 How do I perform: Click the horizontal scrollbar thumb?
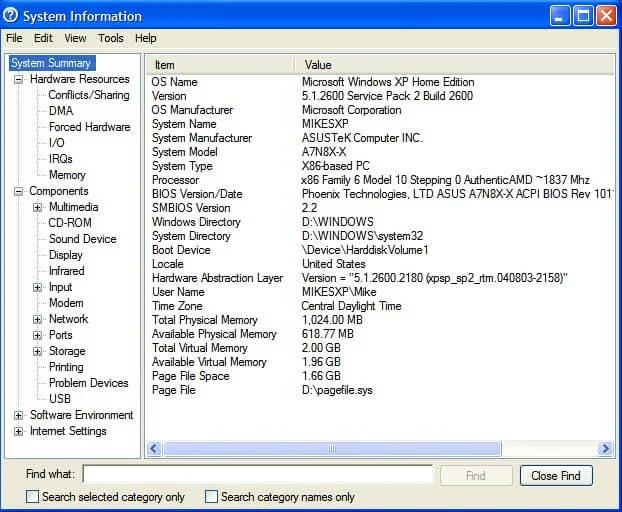click(x=332, y=449)
